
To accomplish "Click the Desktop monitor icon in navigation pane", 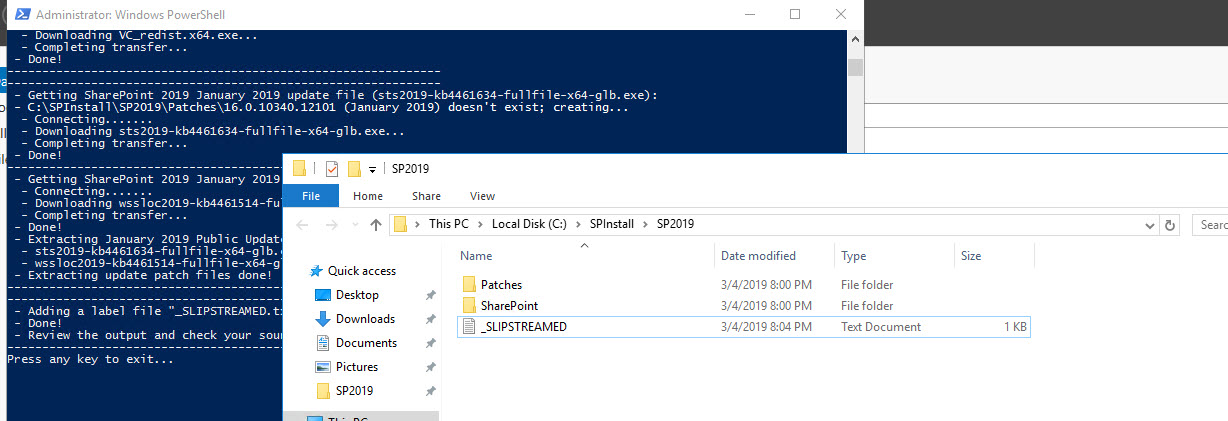I will tap(323, 295).
